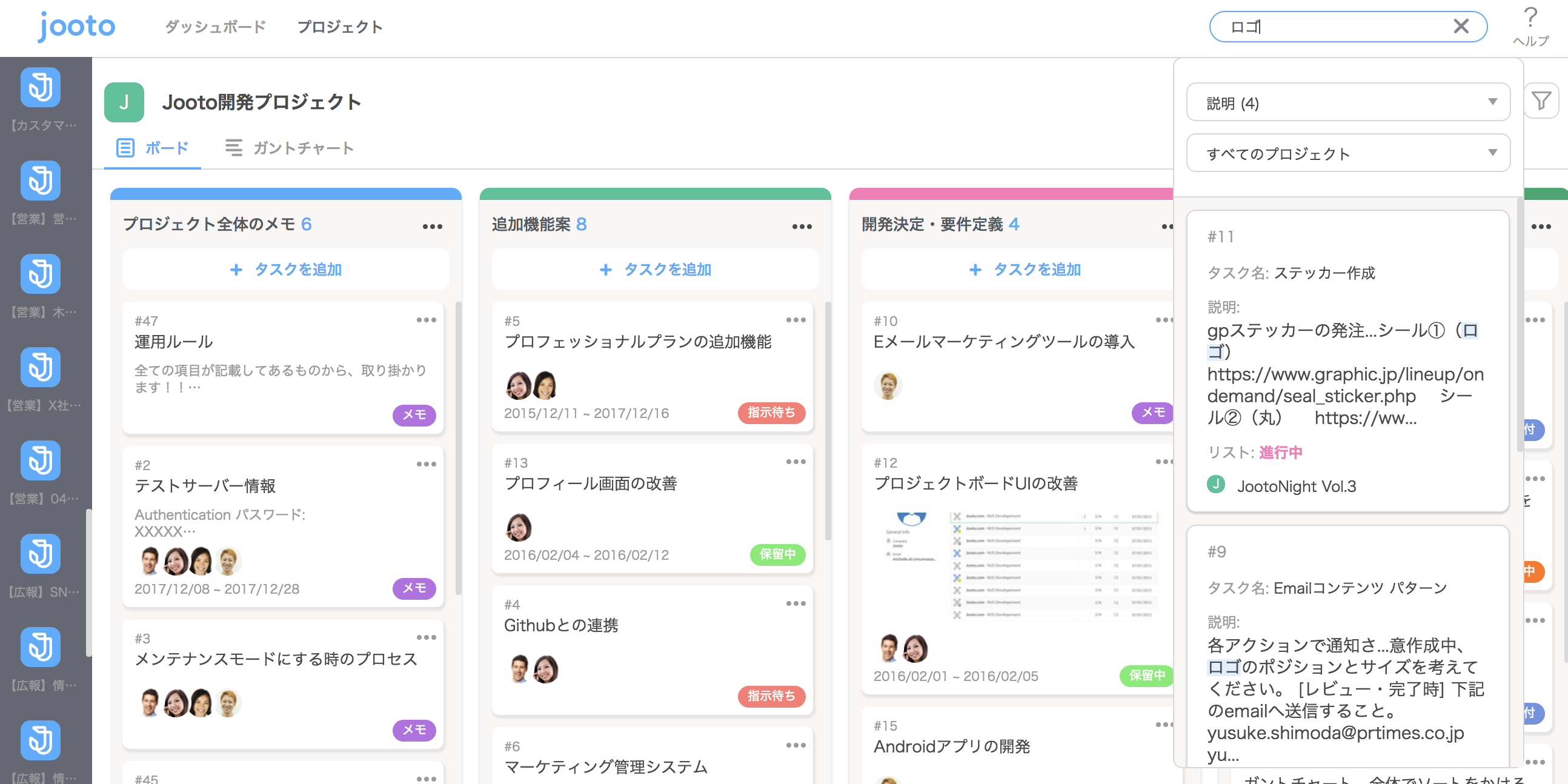Open the ヘルプ question mark icon

pos(1530,18)
